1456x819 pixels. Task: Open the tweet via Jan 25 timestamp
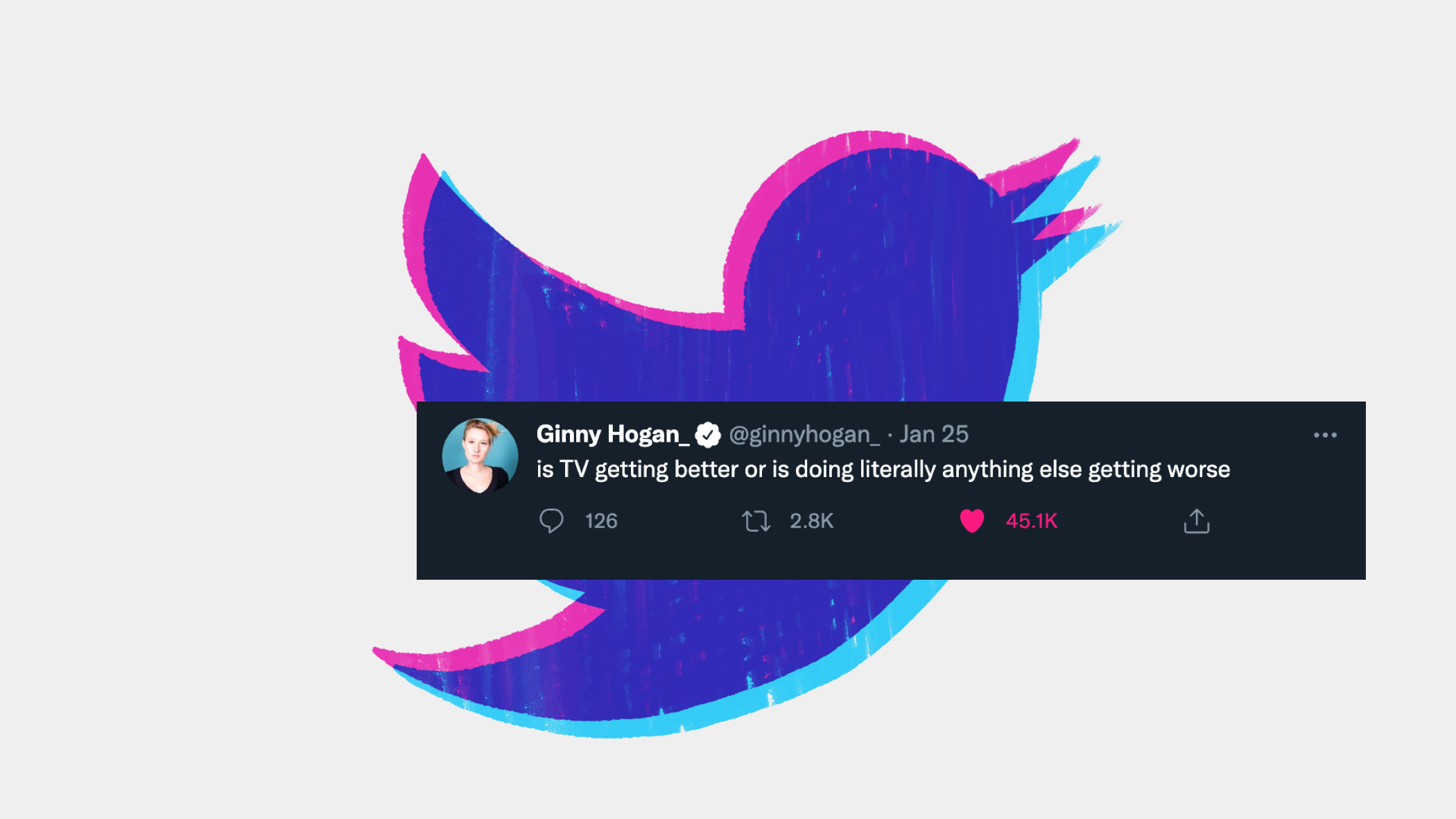(934, 434)
